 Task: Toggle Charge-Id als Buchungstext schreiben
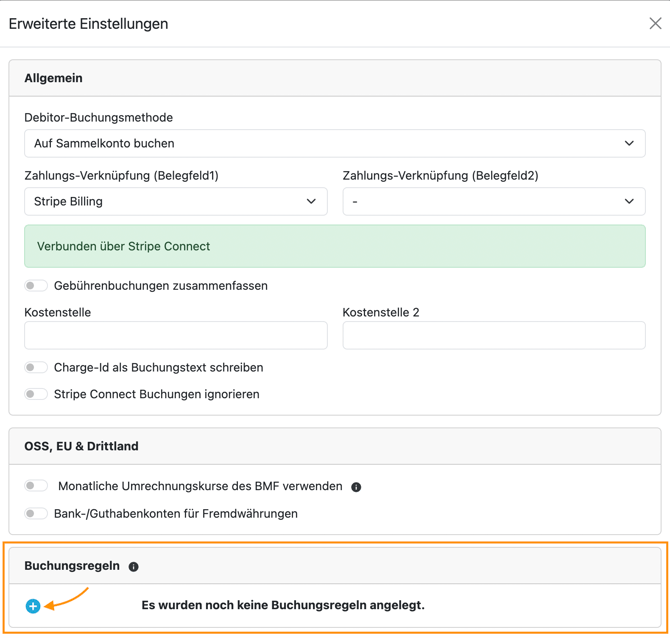(x=36, y=368)
